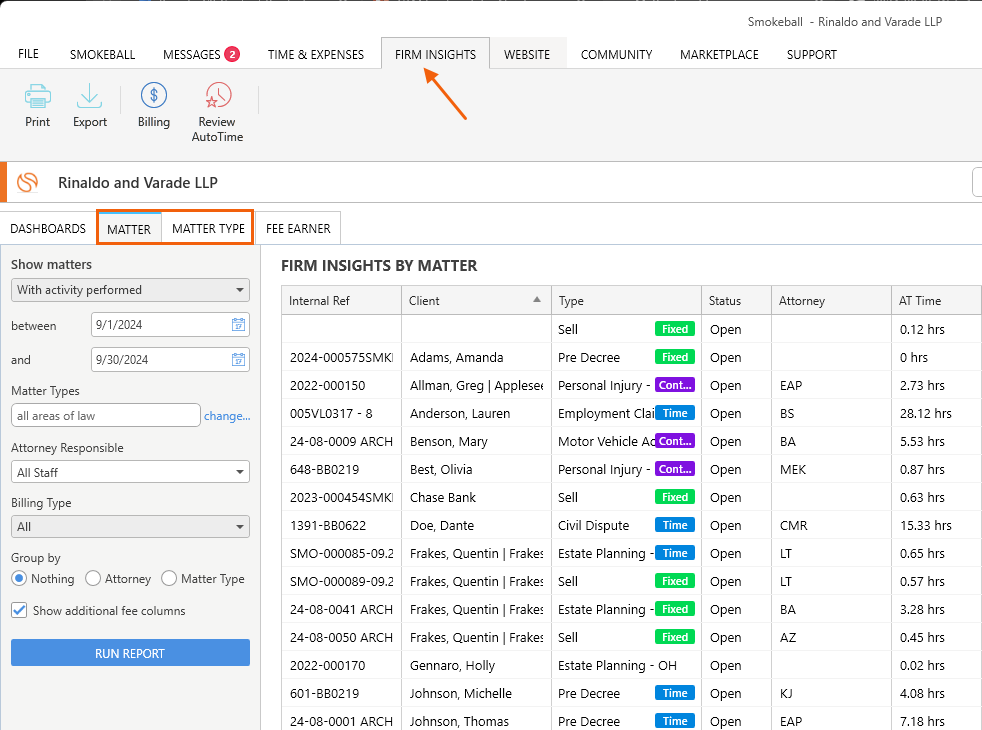982x730 pixels.
Task: Click the Print icon in the ribbon
Action: point(38,96)
